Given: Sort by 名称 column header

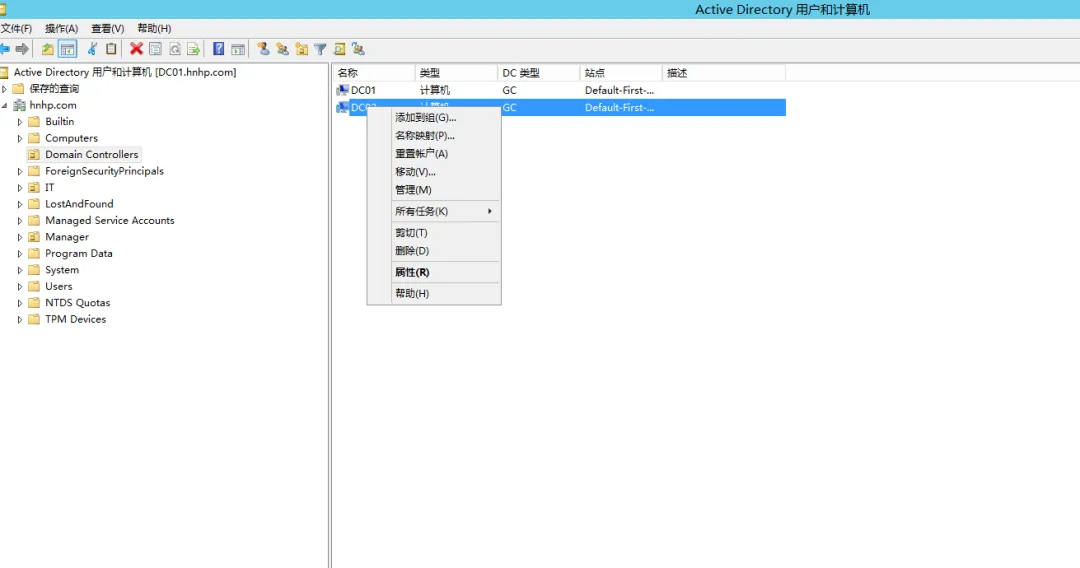Looking at the screenshot, I should 374,72.
